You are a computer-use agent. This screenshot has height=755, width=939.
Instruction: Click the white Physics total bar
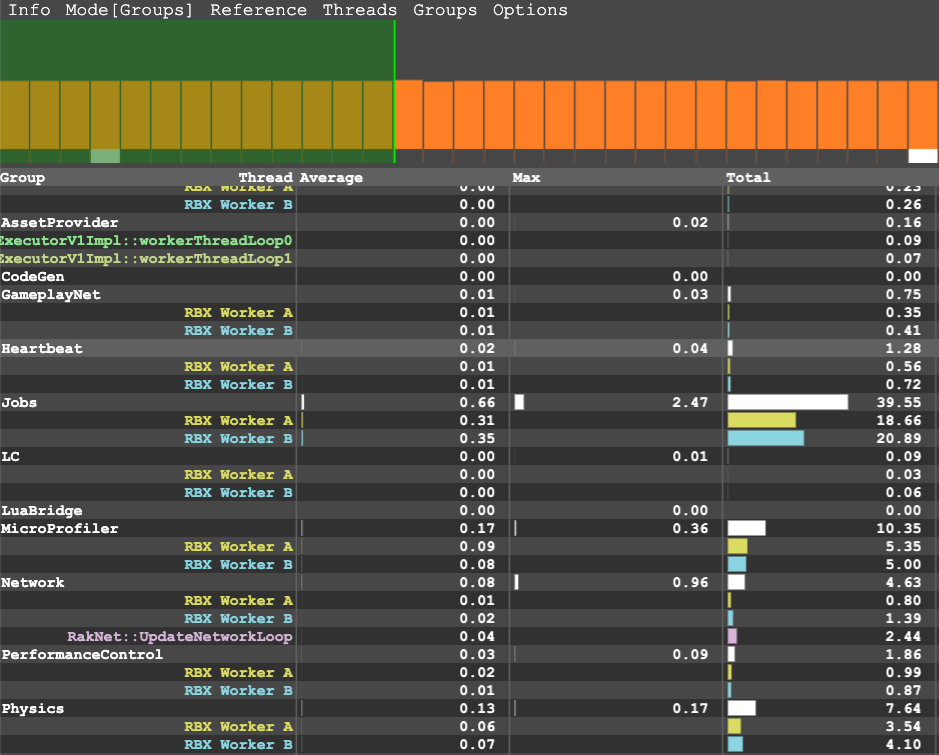point(741,708)
